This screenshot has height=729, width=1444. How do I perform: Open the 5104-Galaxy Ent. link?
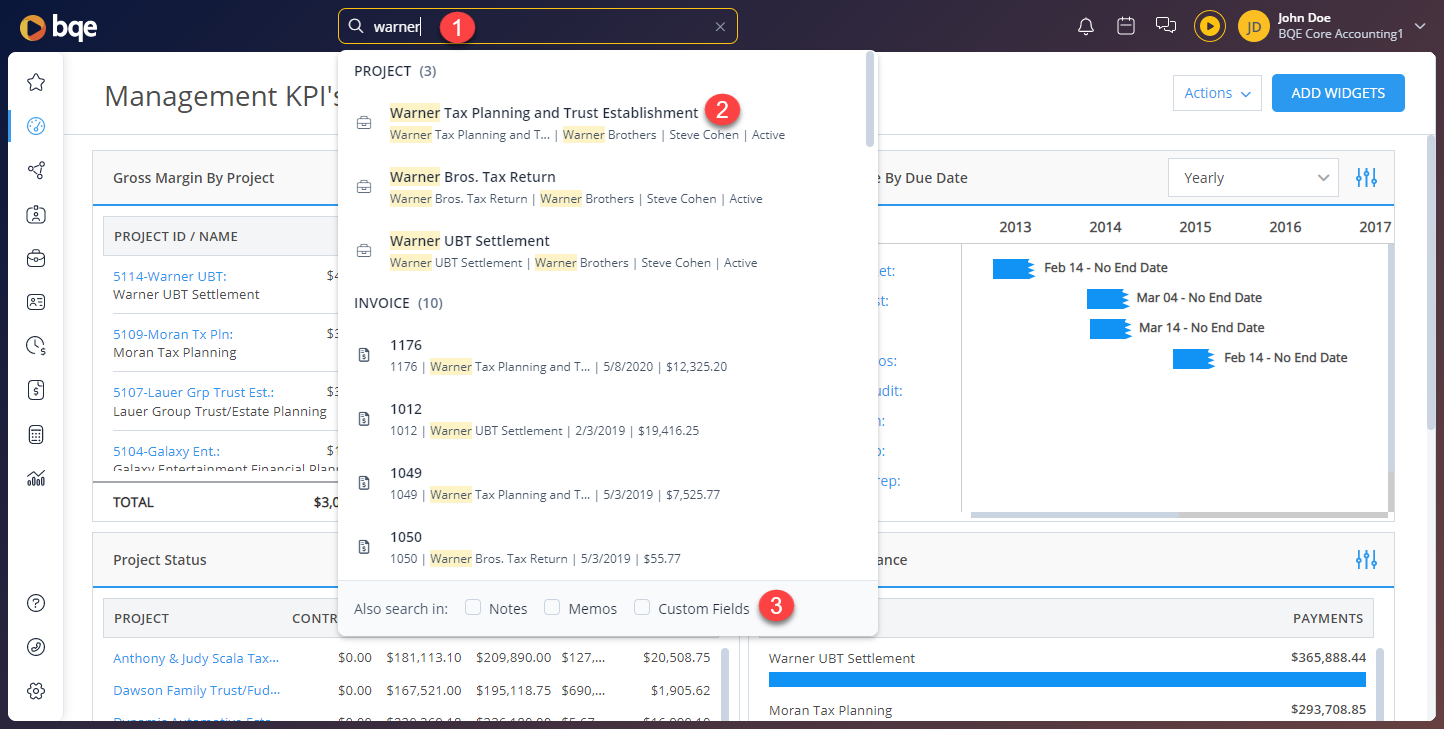click(x=167, y=451)
